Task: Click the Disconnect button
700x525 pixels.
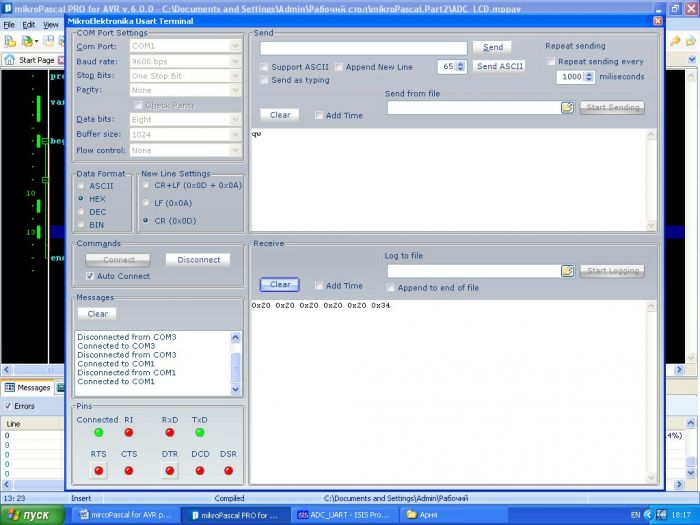Action: pyautogui.click(x=199, y=260)
